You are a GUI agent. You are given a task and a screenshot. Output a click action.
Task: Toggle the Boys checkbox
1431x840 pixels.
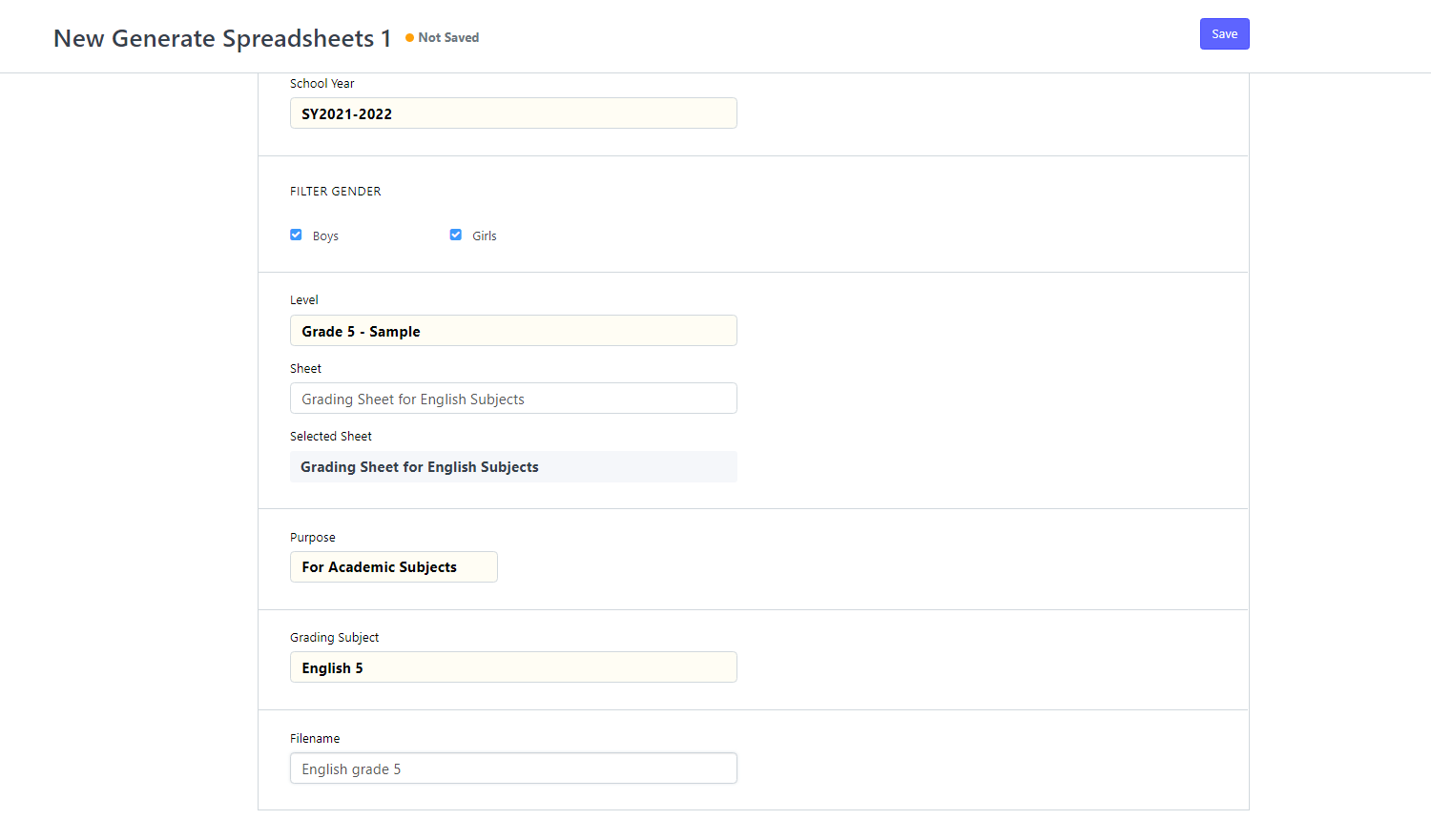click(x=296, y=235)
